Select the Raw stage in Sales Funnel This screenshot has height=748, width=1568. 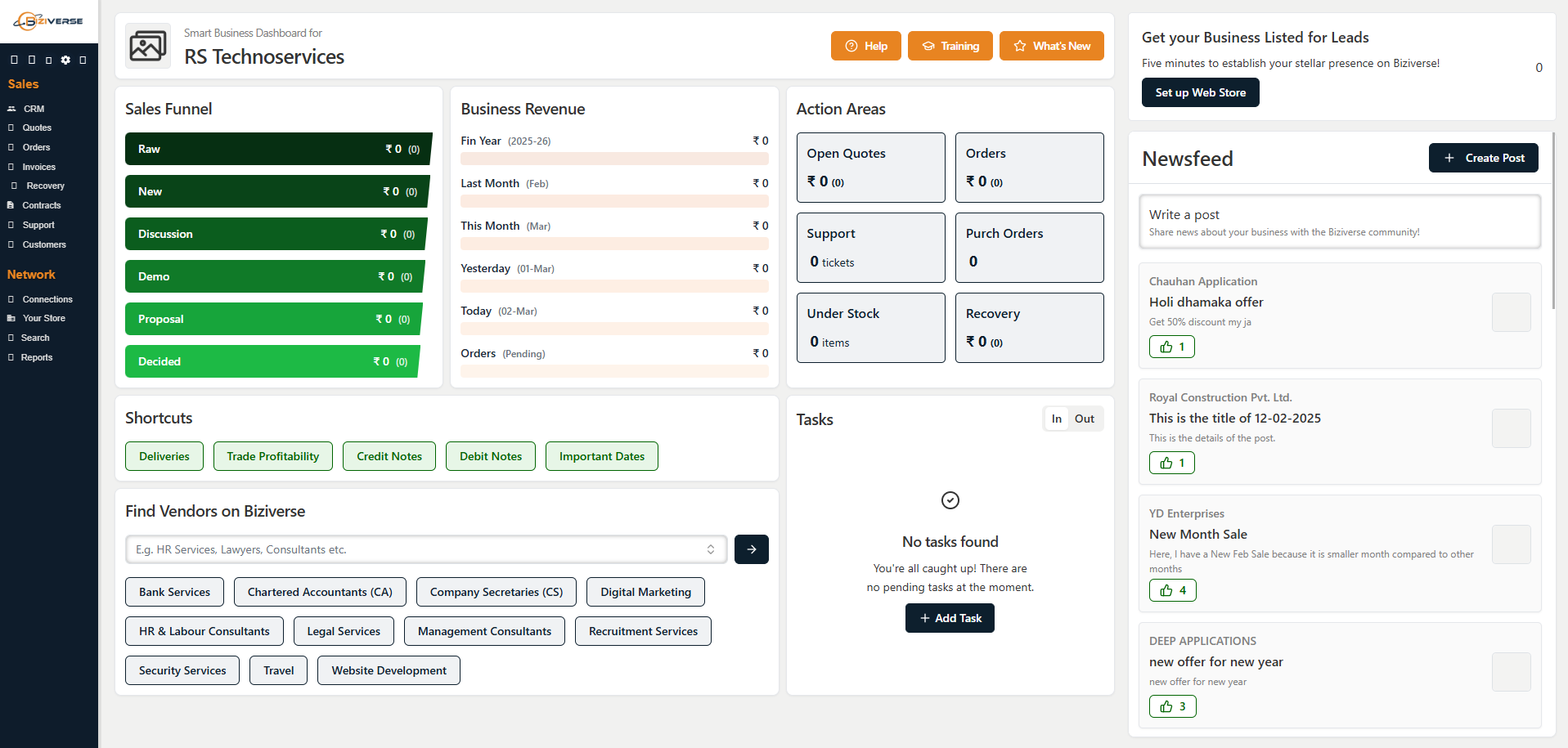277,149
